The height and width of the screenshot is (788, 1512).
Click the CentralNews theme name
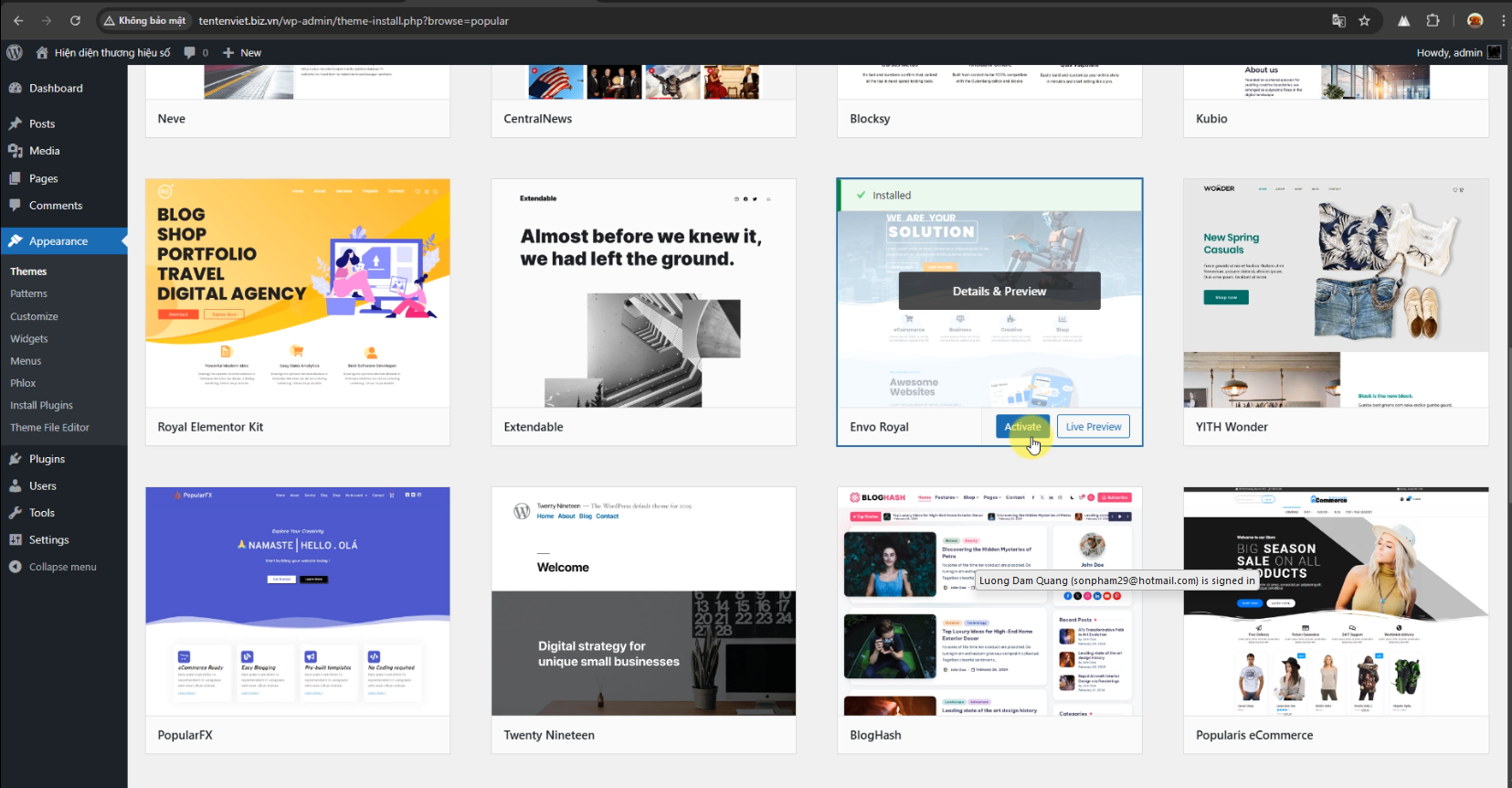point(538,119)
